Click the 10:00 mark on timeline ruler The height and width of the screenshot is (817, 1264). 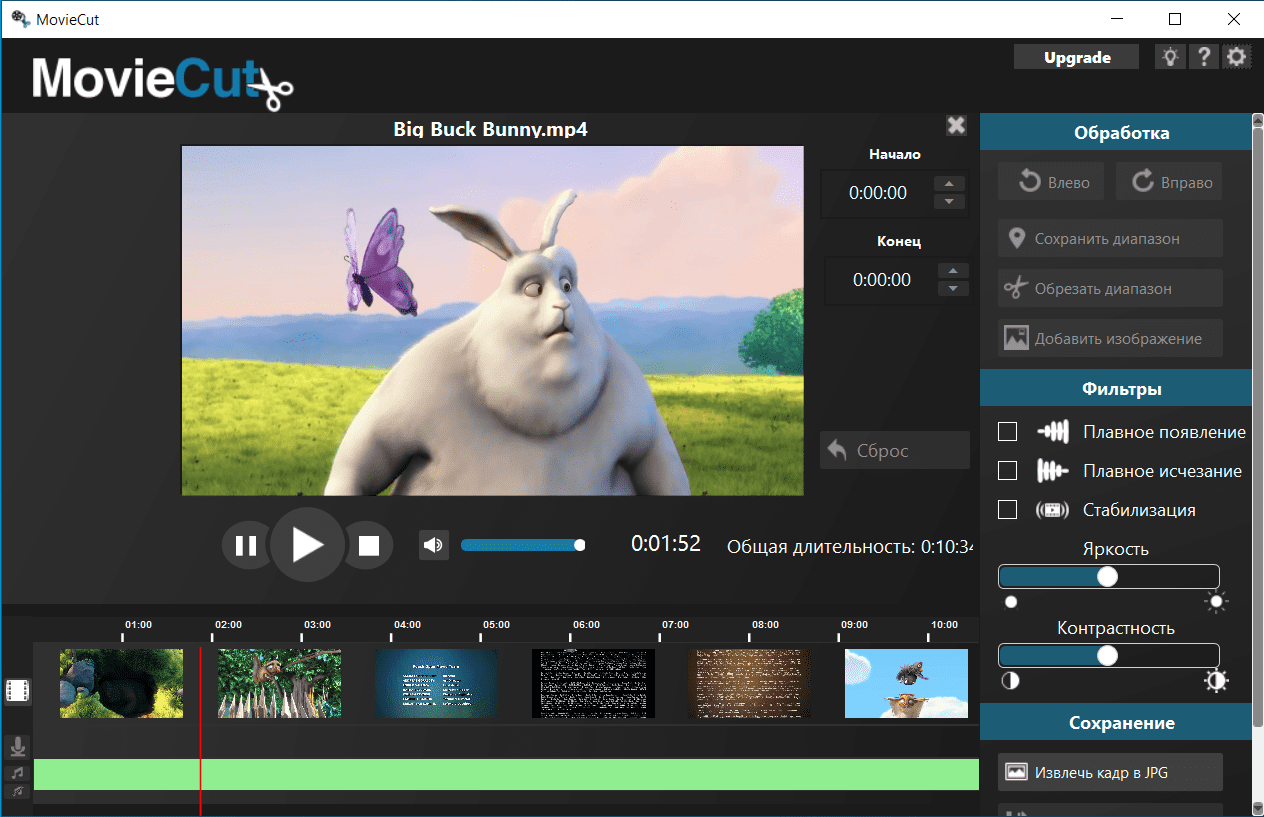pyautogui.click(x=944, y=625)
